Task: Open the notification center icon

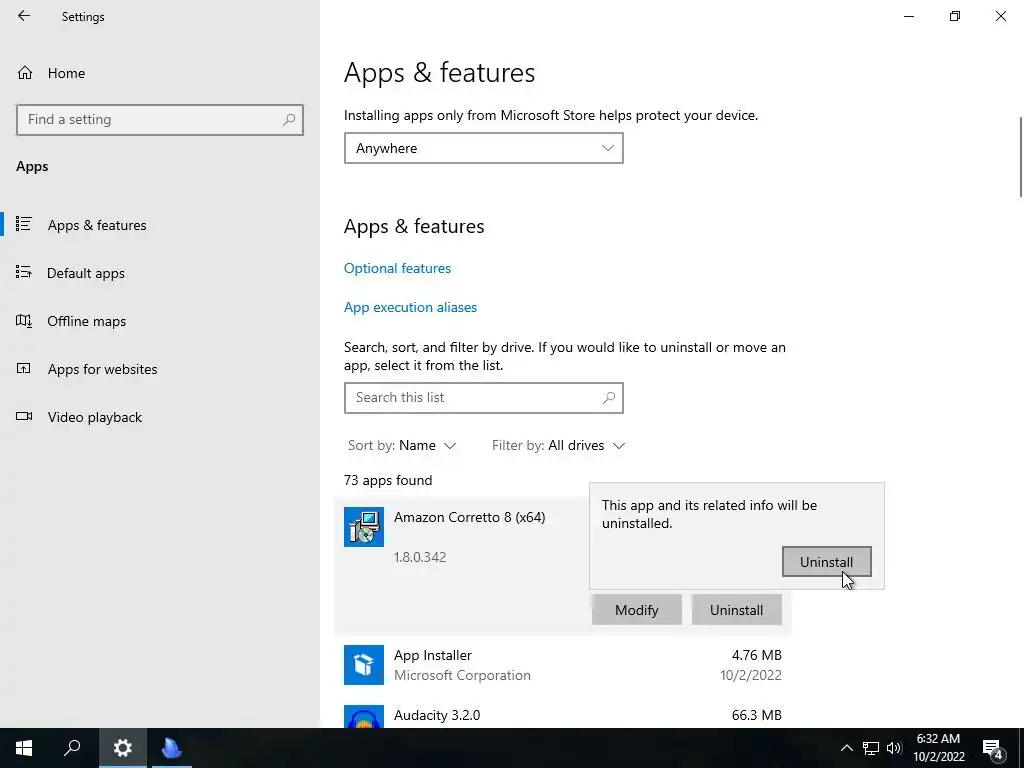Action: 993,749
